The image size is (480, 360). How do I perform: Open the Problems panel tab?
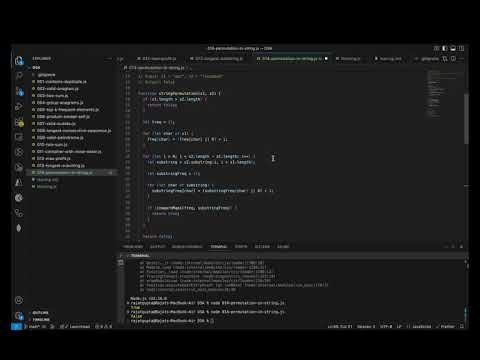click(133, 247)
